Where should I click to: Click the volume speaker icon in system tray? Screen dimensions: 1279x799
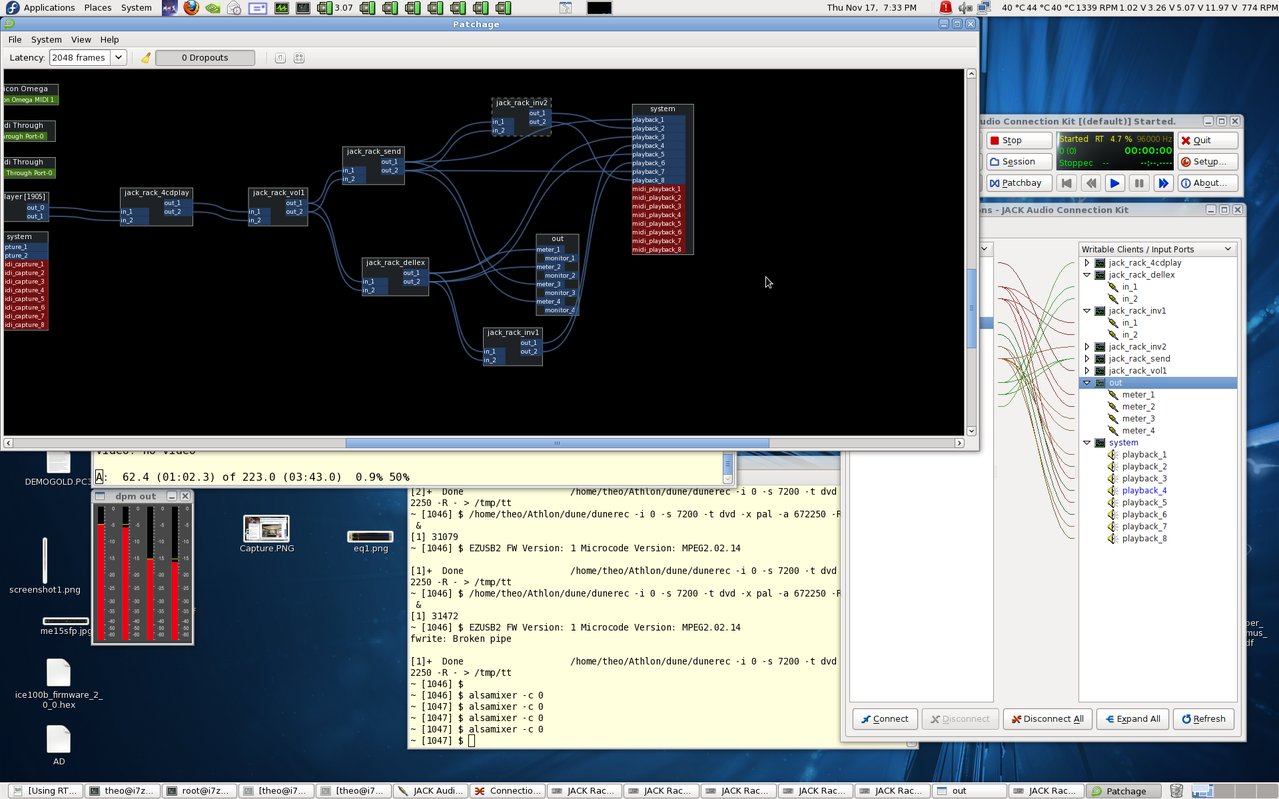click(x=964, y=8)
